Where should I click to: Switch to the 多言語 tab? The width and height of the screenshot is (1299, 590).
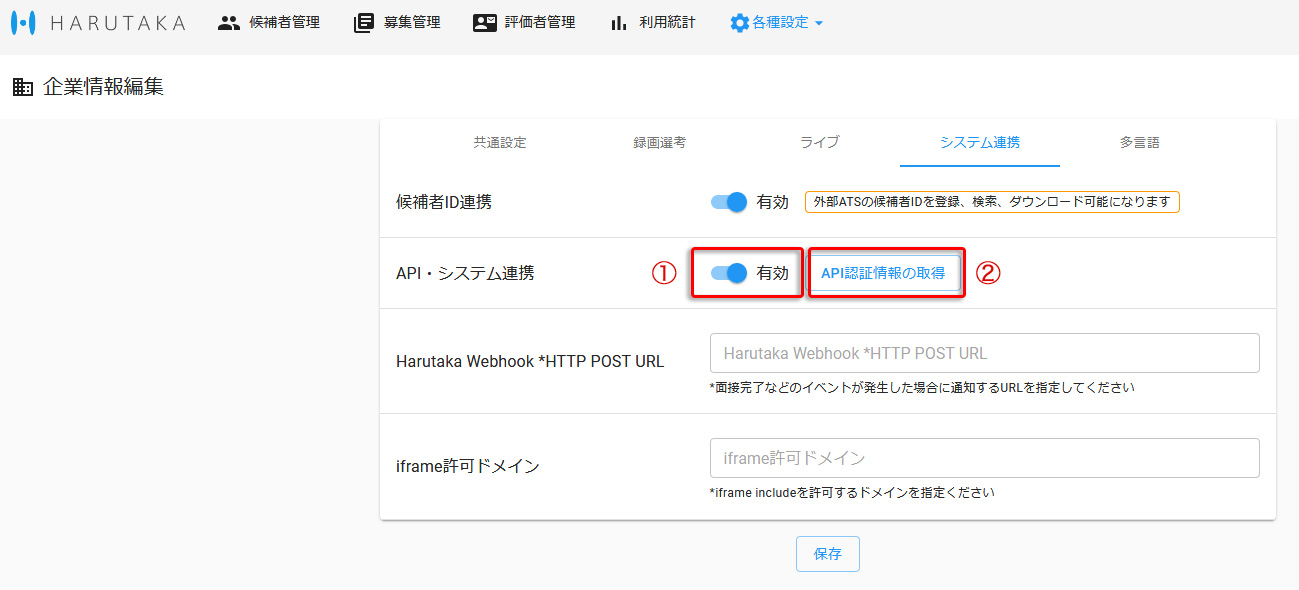(x=1139, y=143)
